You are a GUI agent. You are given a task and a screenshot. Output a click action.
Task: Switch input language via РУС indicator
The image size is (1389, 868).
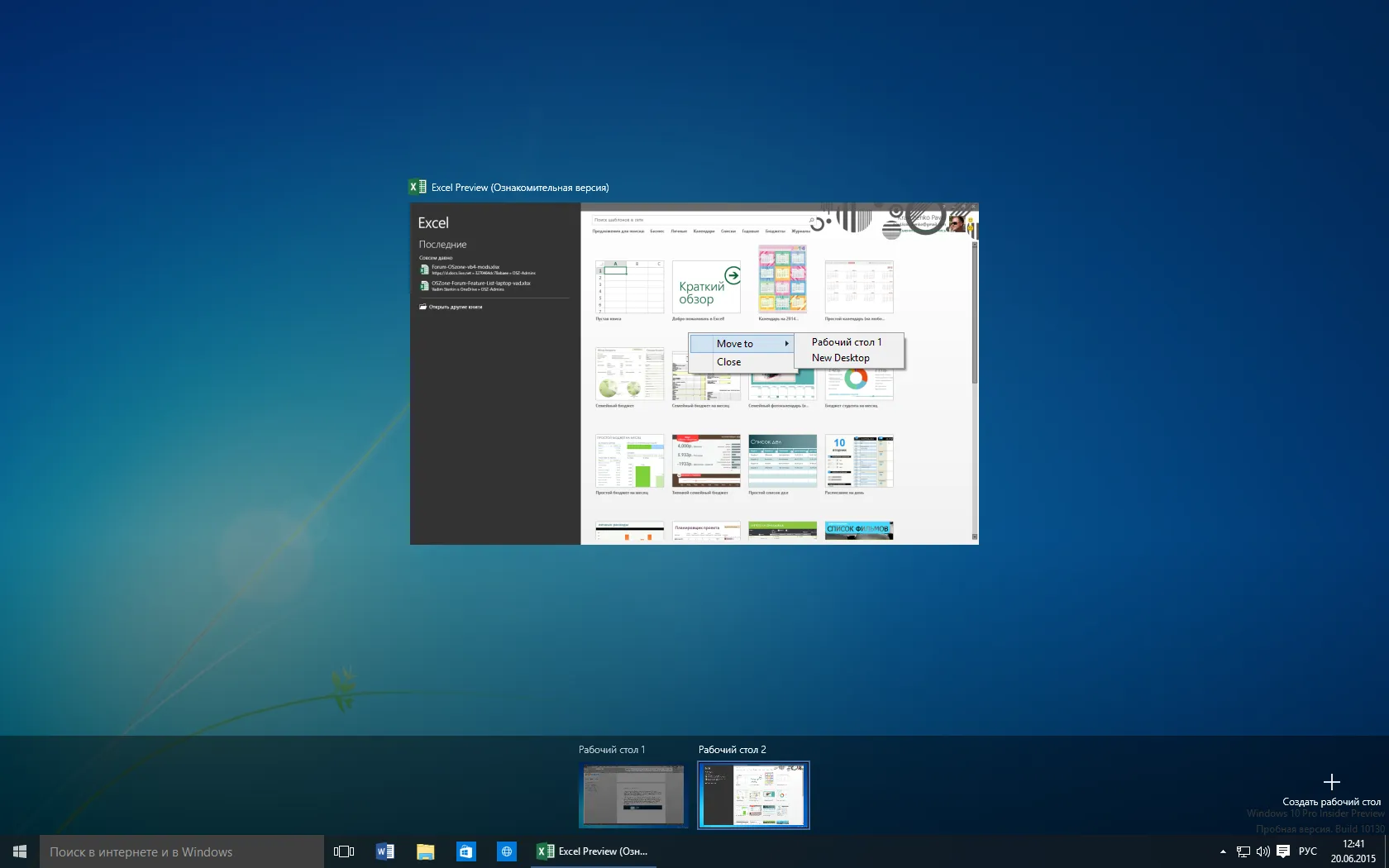click(x=1308, y=851)
